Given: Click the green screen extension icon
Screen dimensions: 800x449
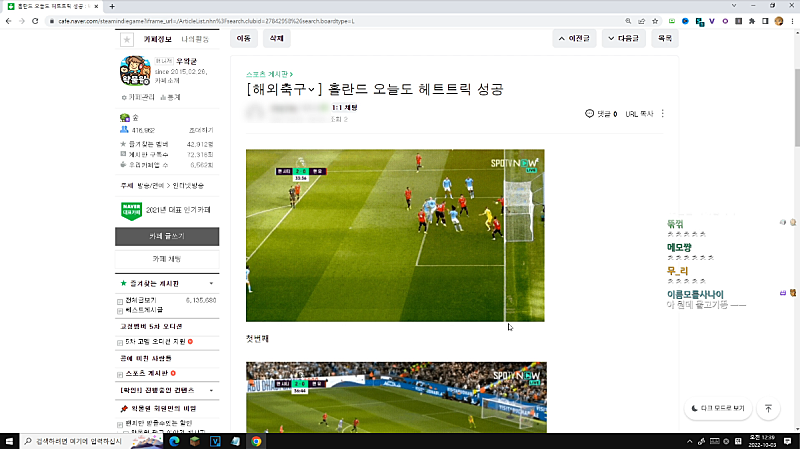Looking at the screenshot, I should (x=672, y=21).
